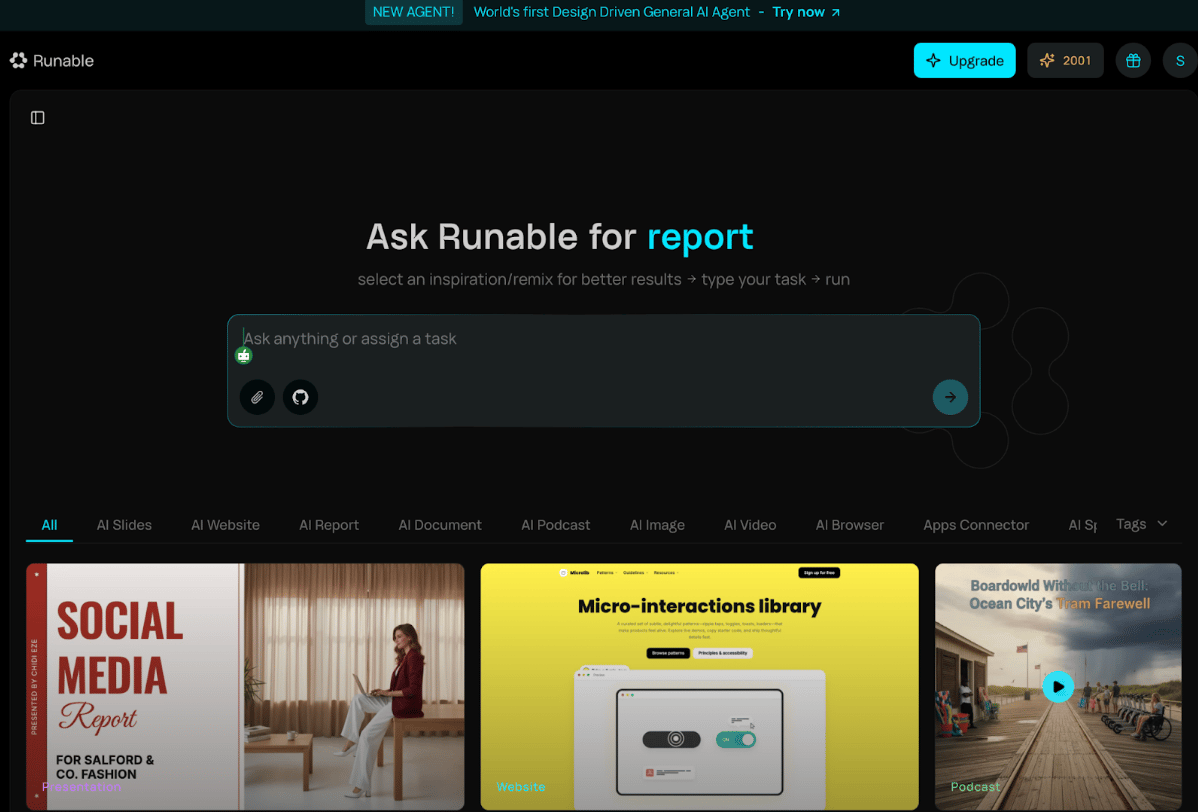
Task: Submit the task with arrow button
Action: coord(950,397)
